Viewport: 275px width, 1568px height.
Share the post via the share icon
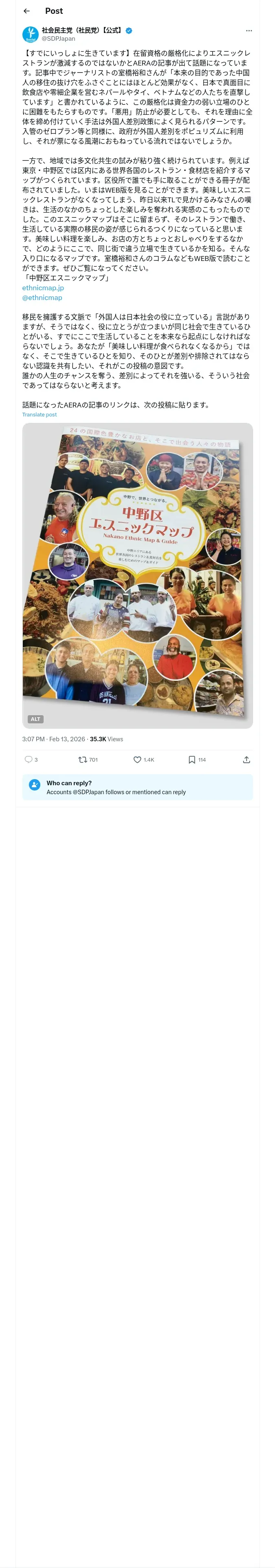tap(246, 759)
